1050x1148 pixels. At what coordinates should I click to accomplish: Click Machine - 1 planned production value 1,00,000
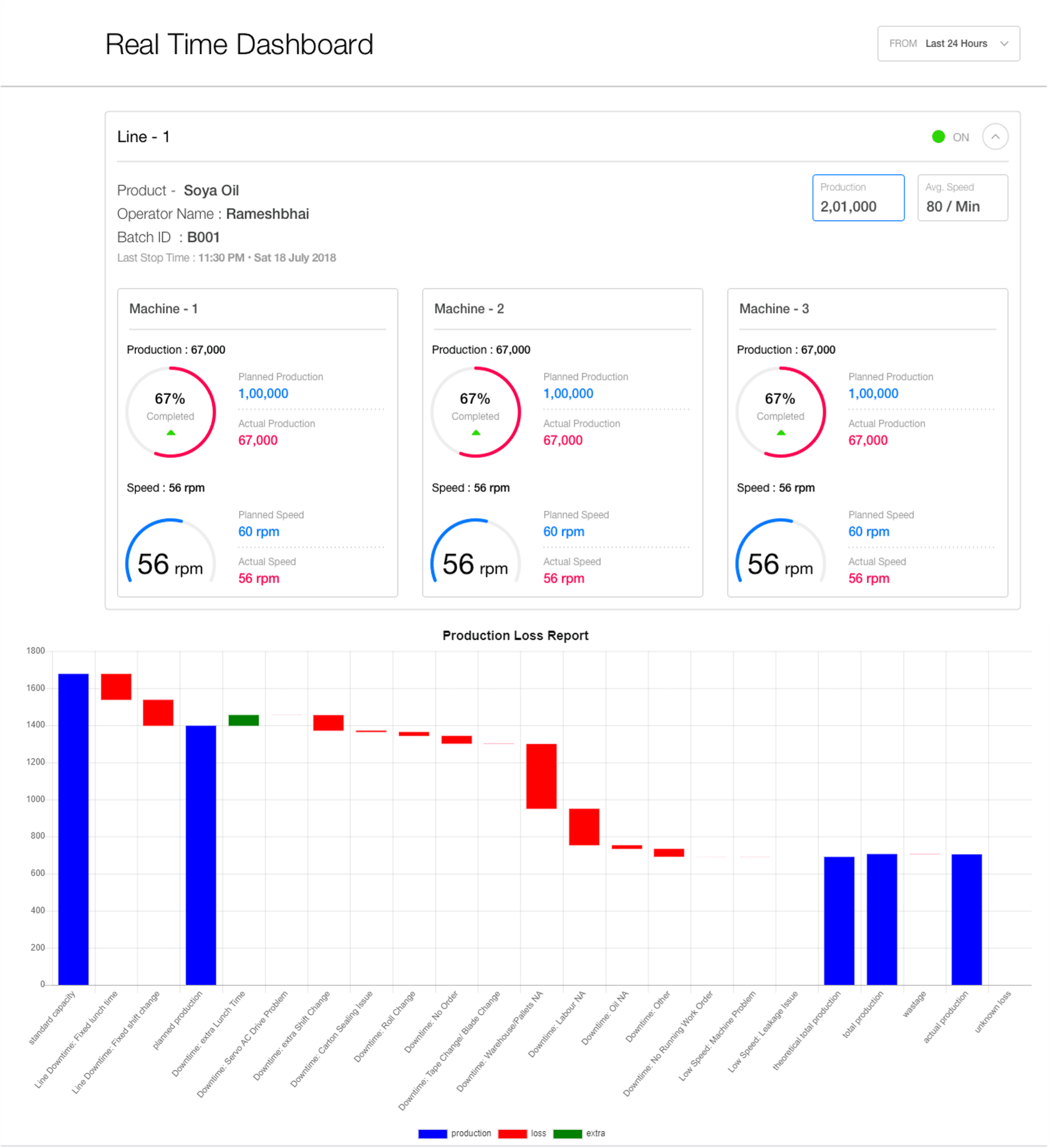click(x=263, y=394)
